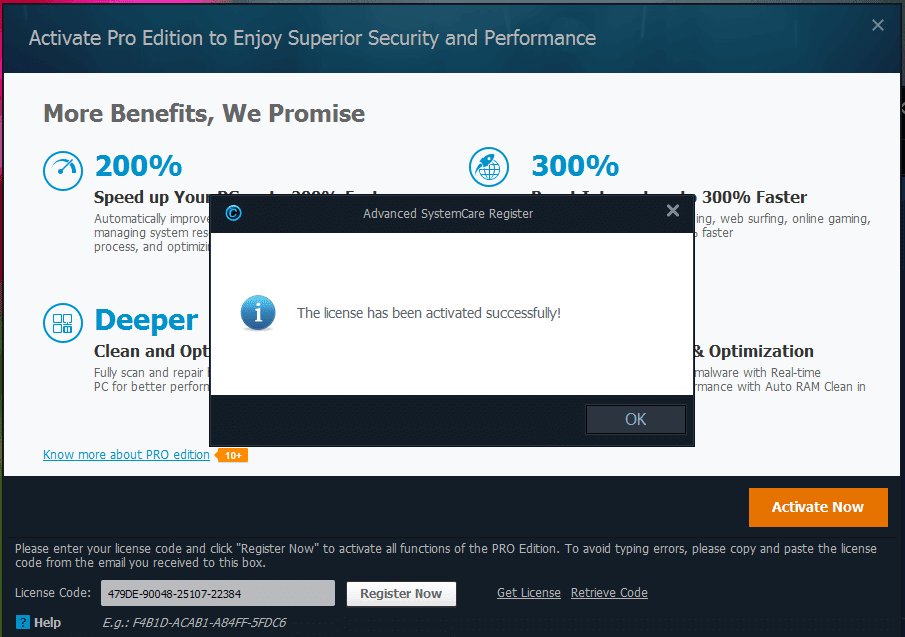
Task: Click the 200% heading text
Action: 139,166
